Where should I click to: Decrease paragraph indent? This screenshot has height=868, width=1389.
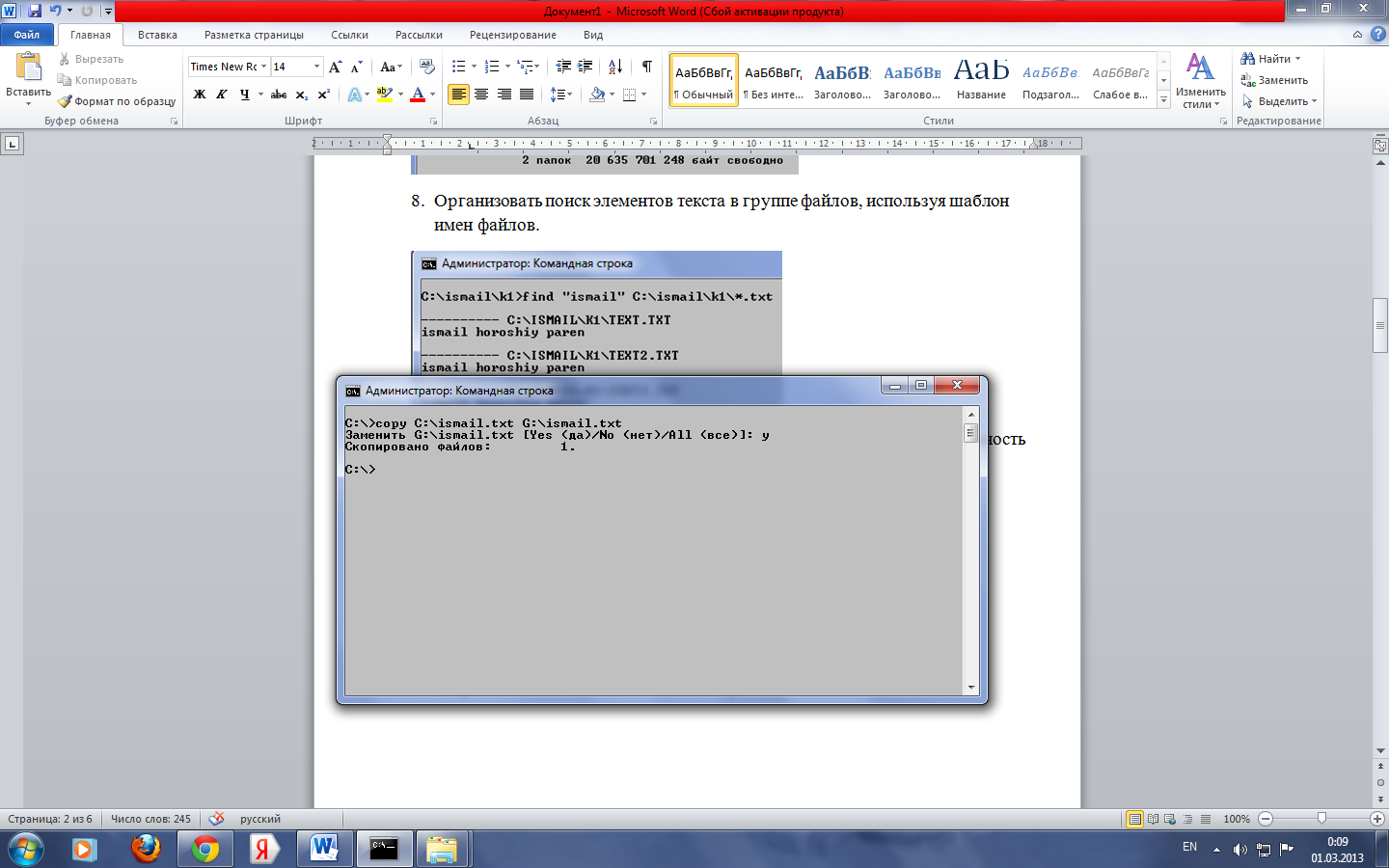564,67
